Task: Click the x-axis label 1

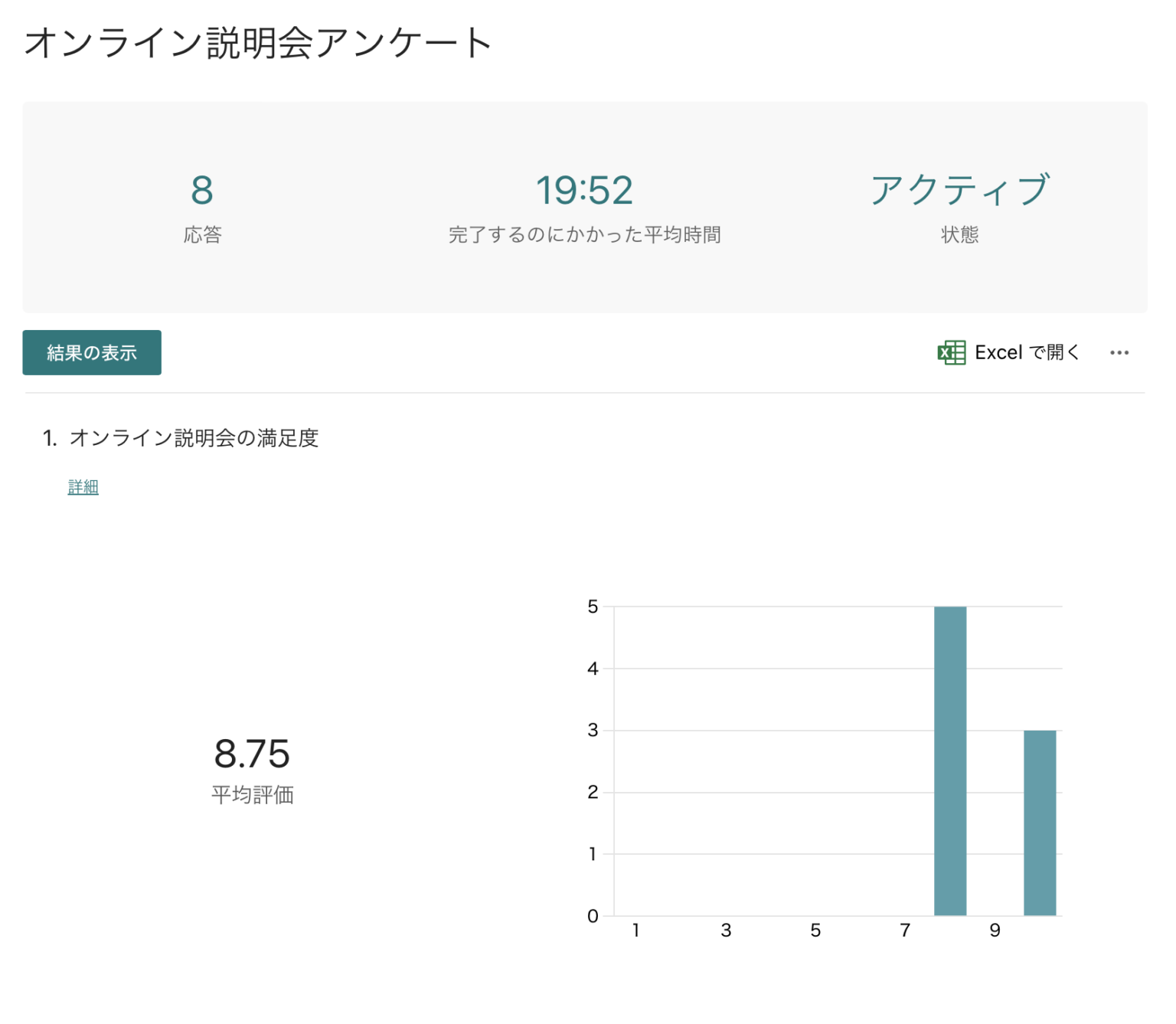Action: (x=635, y=930)
